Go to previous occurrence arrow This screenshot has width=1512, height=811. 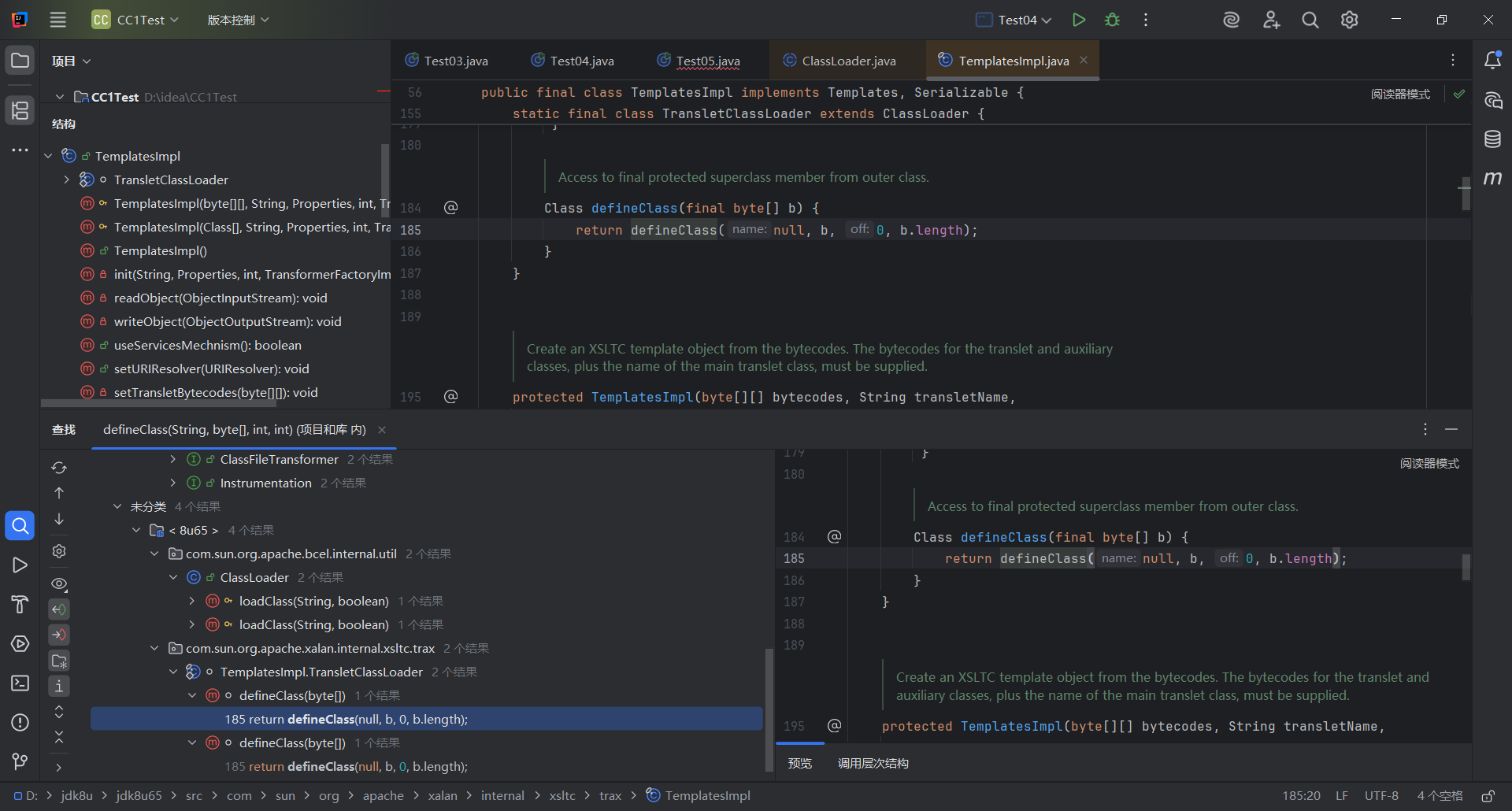(x=59, y=493)
